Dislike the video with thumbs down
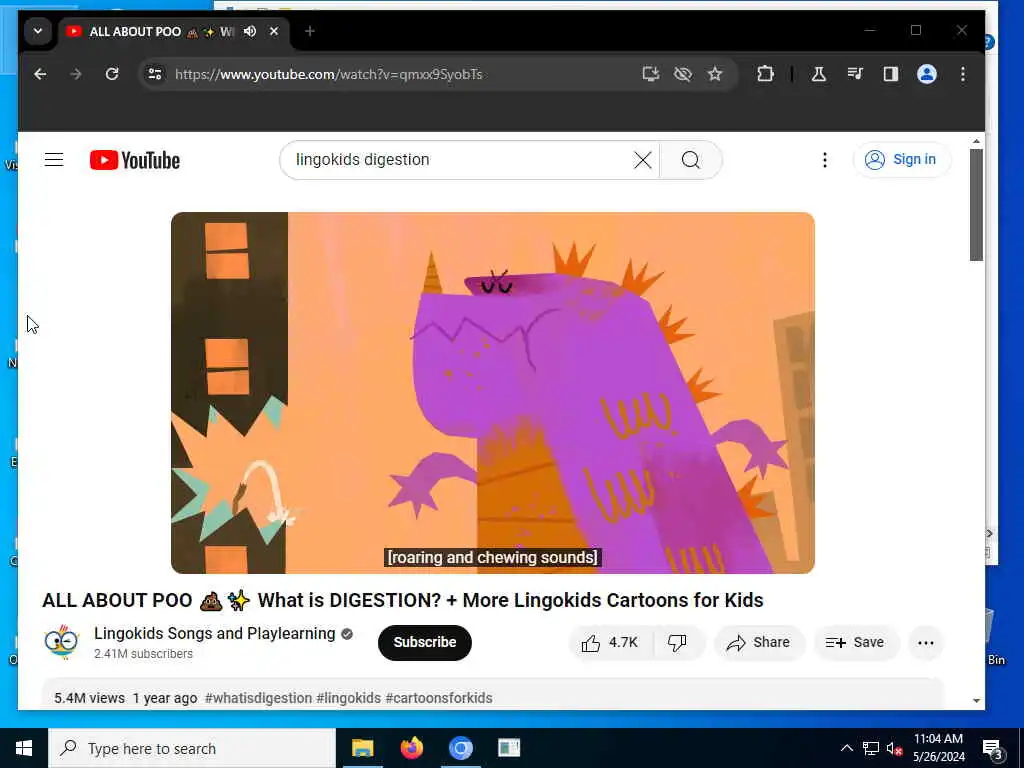This screenshot has width=1024, height=768. [677, 643]
